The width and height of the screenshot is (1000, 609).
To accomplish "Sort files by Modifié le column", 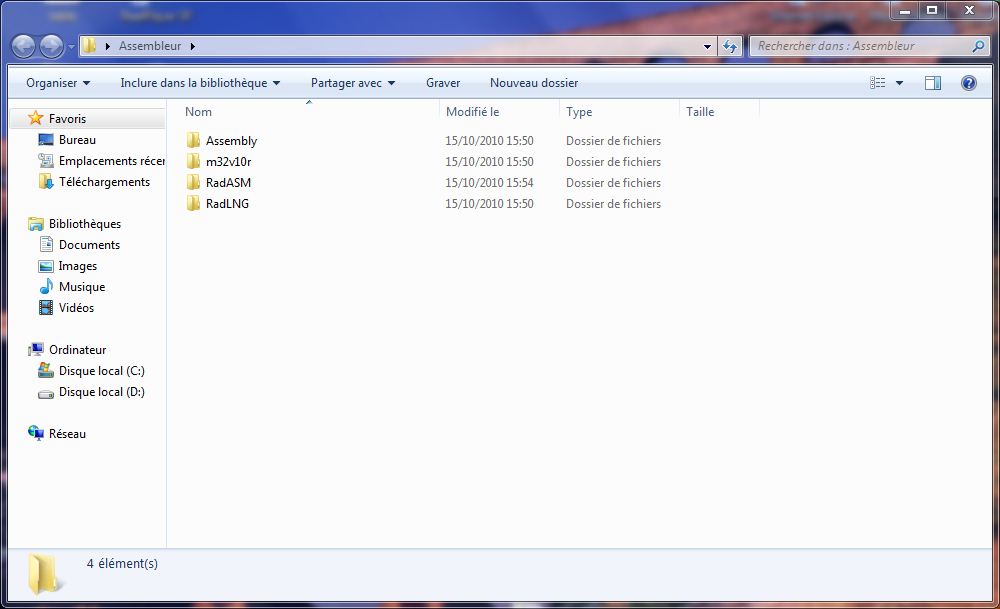I will (473, 112).
